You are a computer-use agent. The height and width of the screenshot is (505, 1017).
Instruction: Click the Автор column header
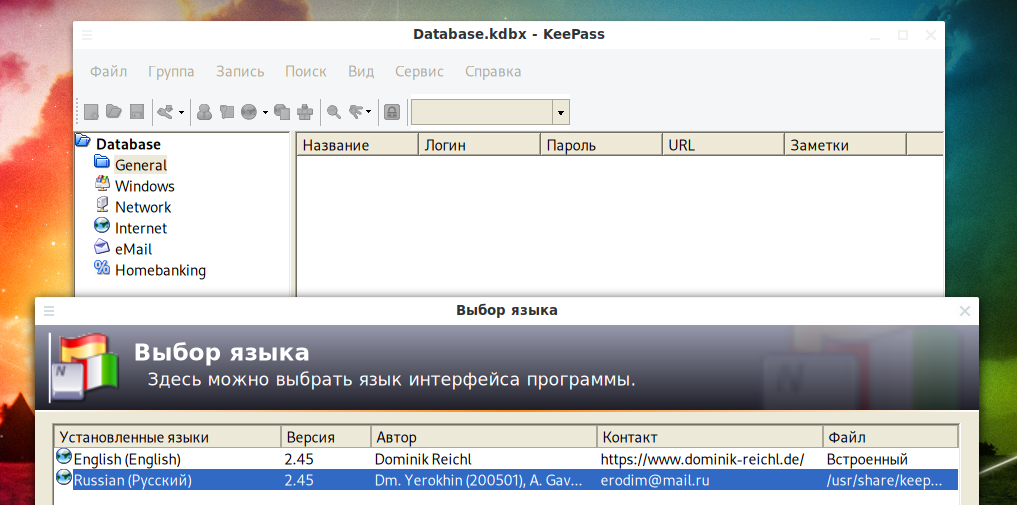coord(484,437)
